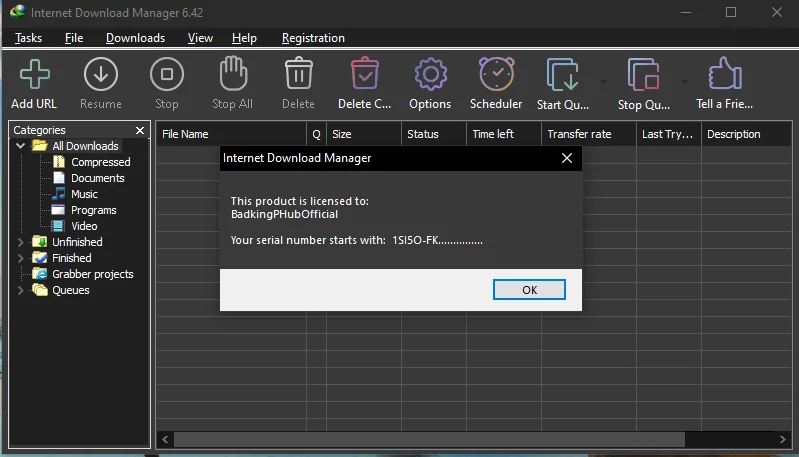Sort by Size column header
Image resolution: width=799 pixels, height=457 pixels.
[364, 134]
